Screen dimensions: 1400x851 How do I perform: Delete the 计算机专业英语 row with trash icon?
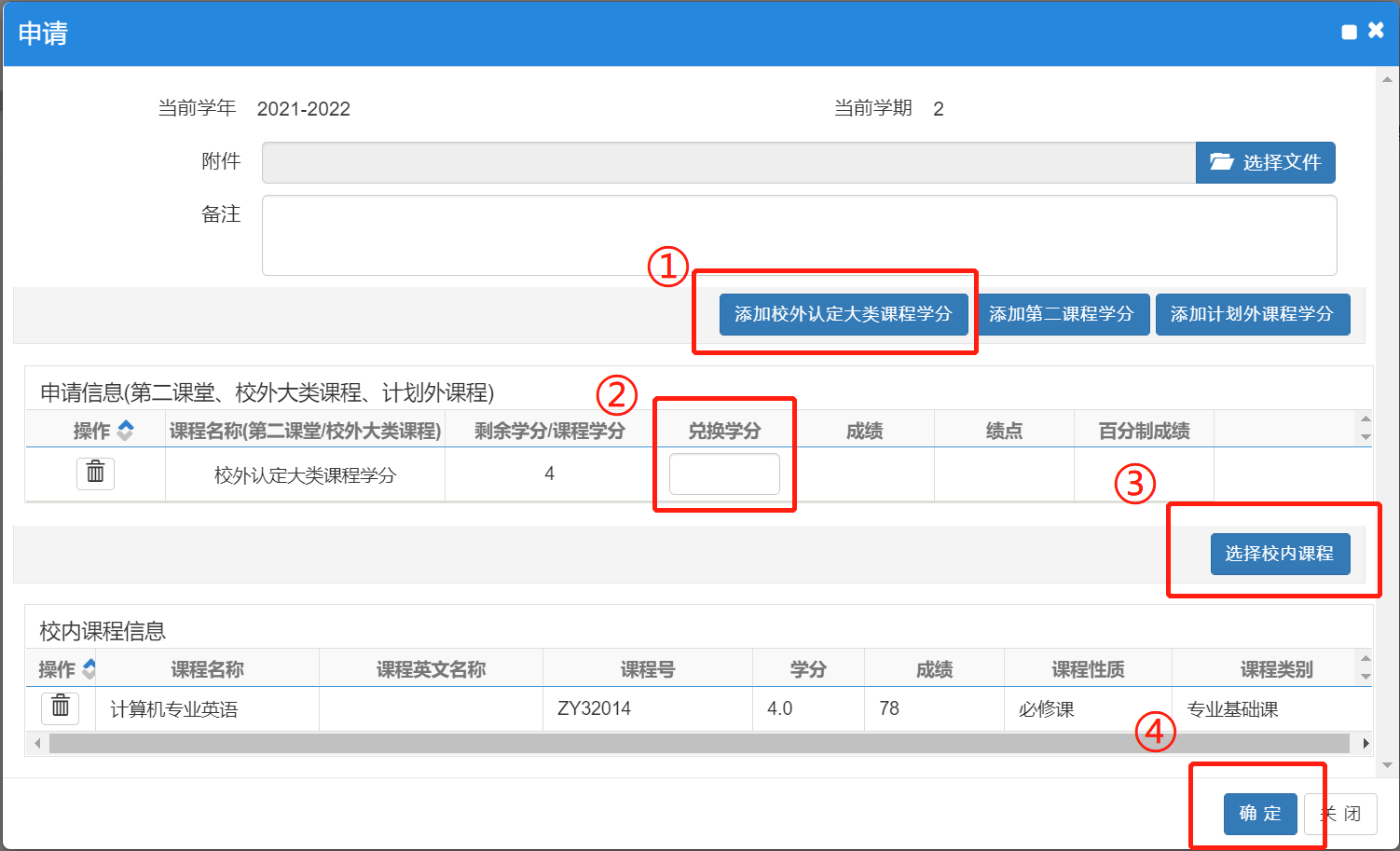point(60,708)
